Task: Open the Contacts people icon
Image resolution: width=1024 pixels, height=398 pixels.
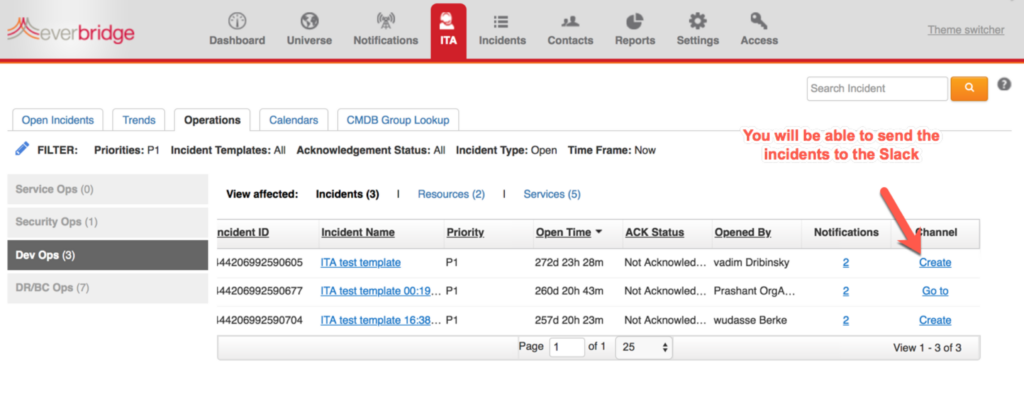Action: click(x=570, y=22)
